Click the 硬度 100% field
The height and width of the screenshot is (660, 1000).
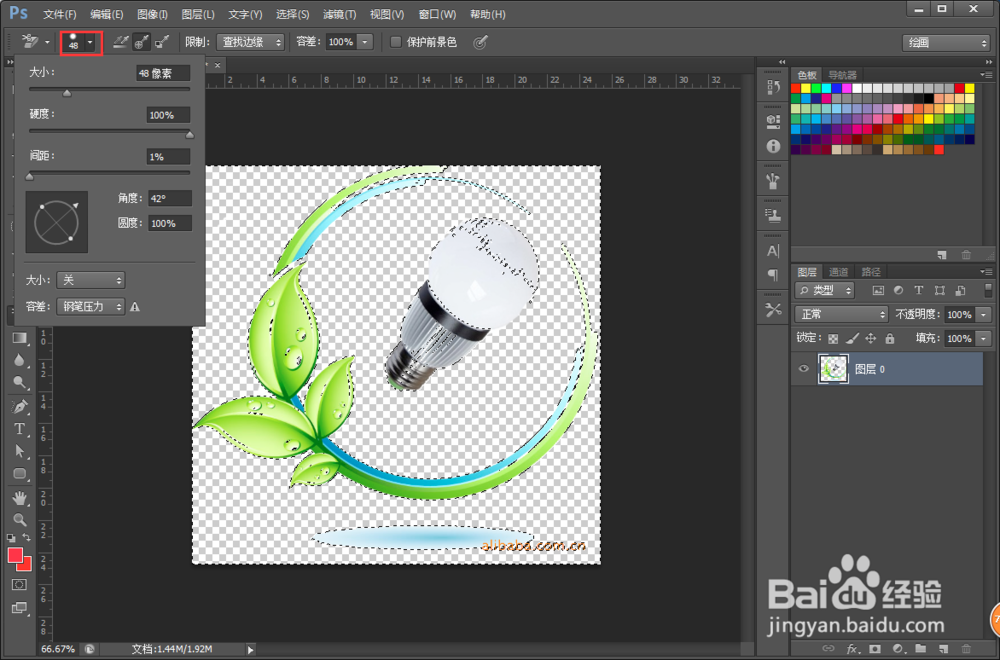coord(168,115)
